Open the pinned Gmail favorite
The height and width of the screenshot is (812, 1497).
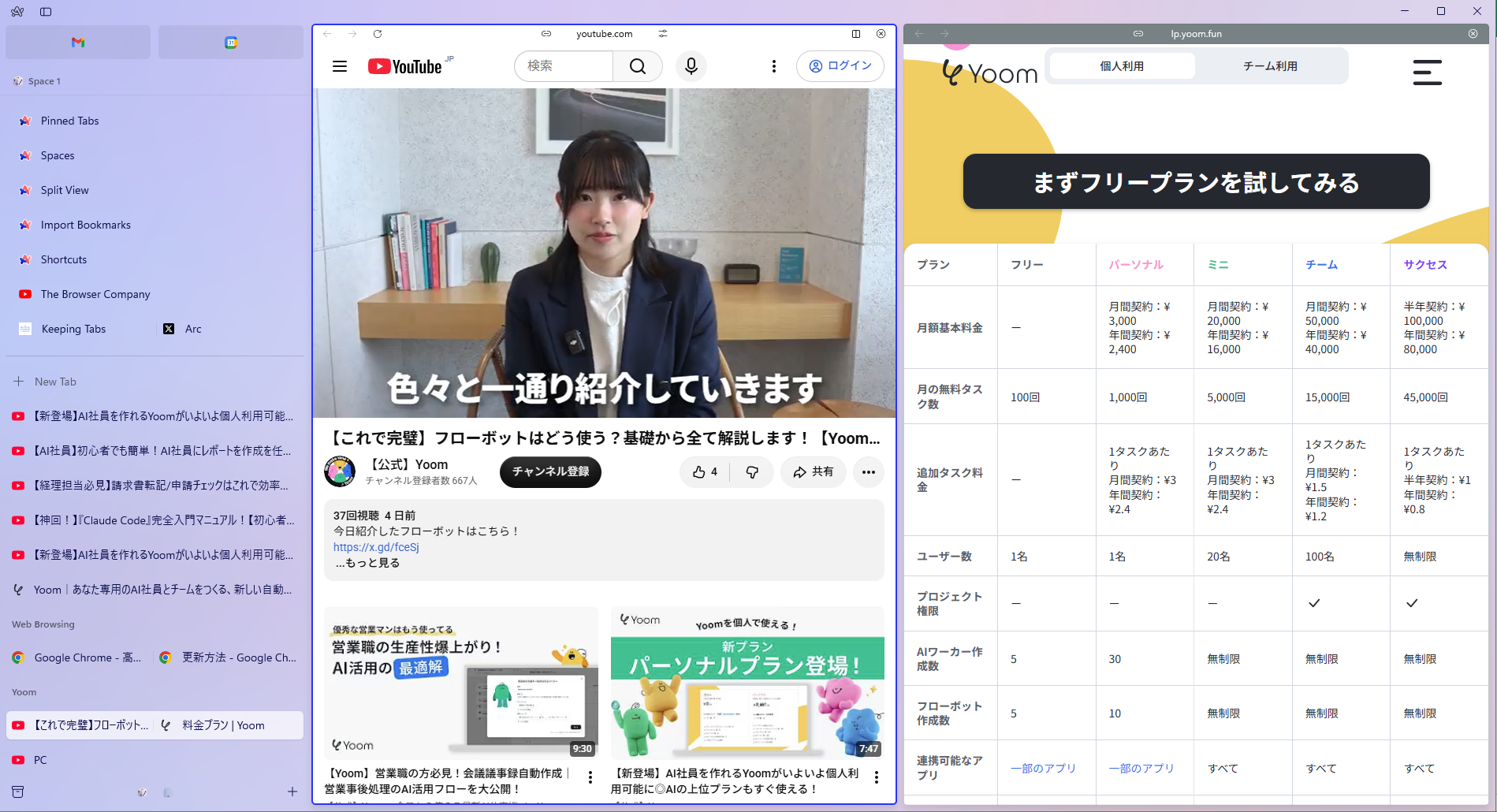coord(78,43)
